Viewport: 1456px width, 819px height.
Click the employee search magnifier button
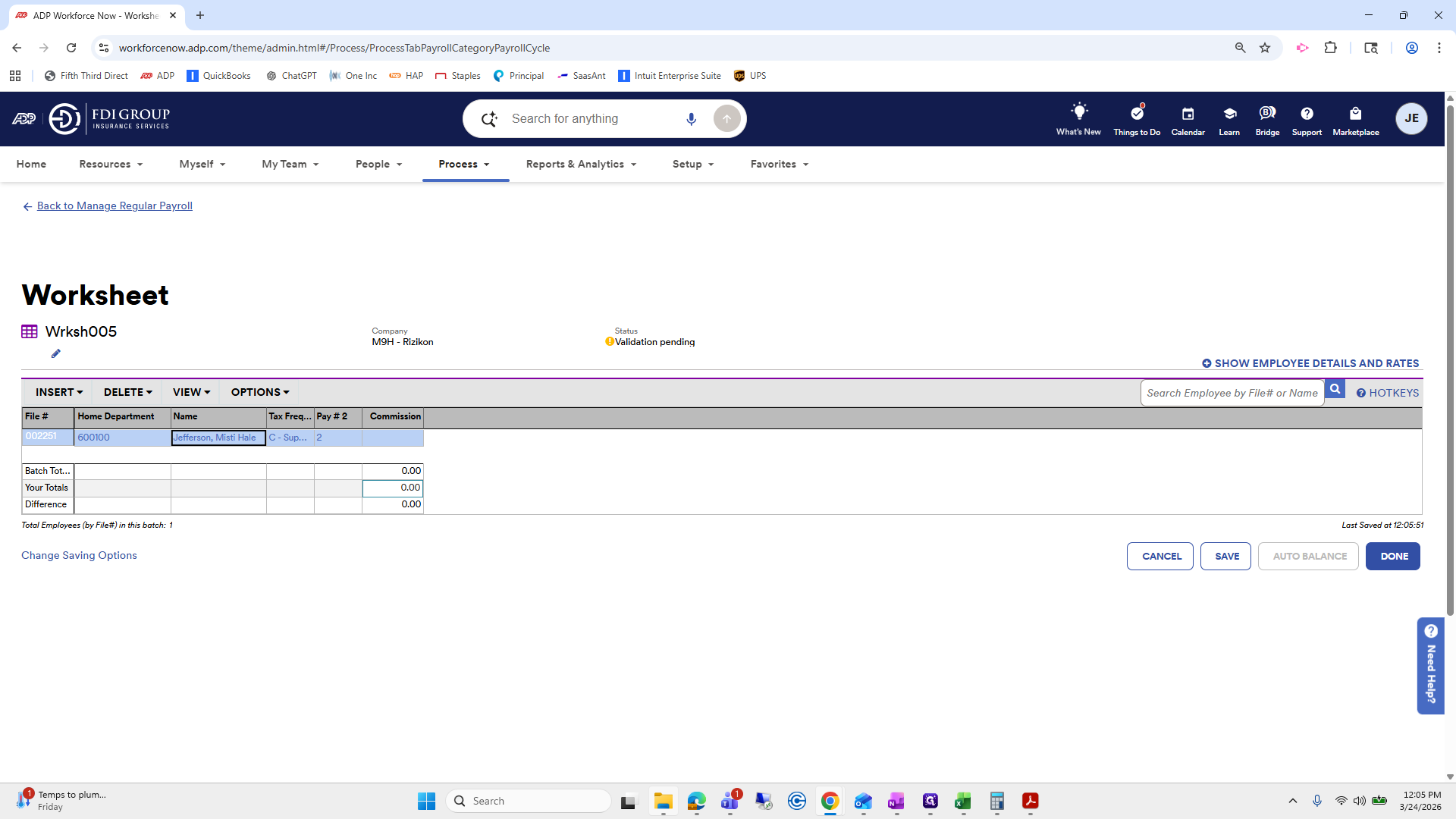coord(1335,390)
